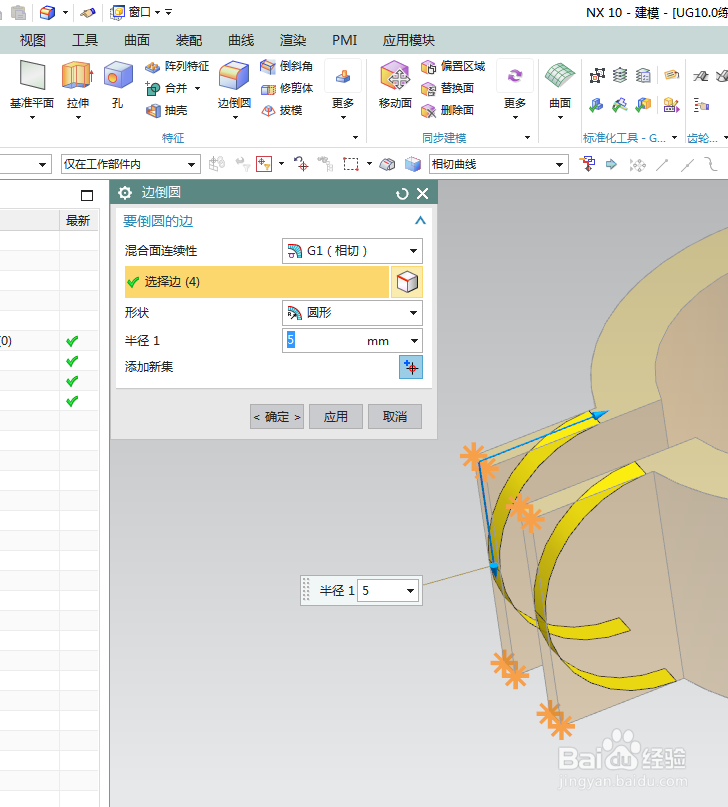Open synchronous modeling More (更多) gallery

tap(514, 90)
